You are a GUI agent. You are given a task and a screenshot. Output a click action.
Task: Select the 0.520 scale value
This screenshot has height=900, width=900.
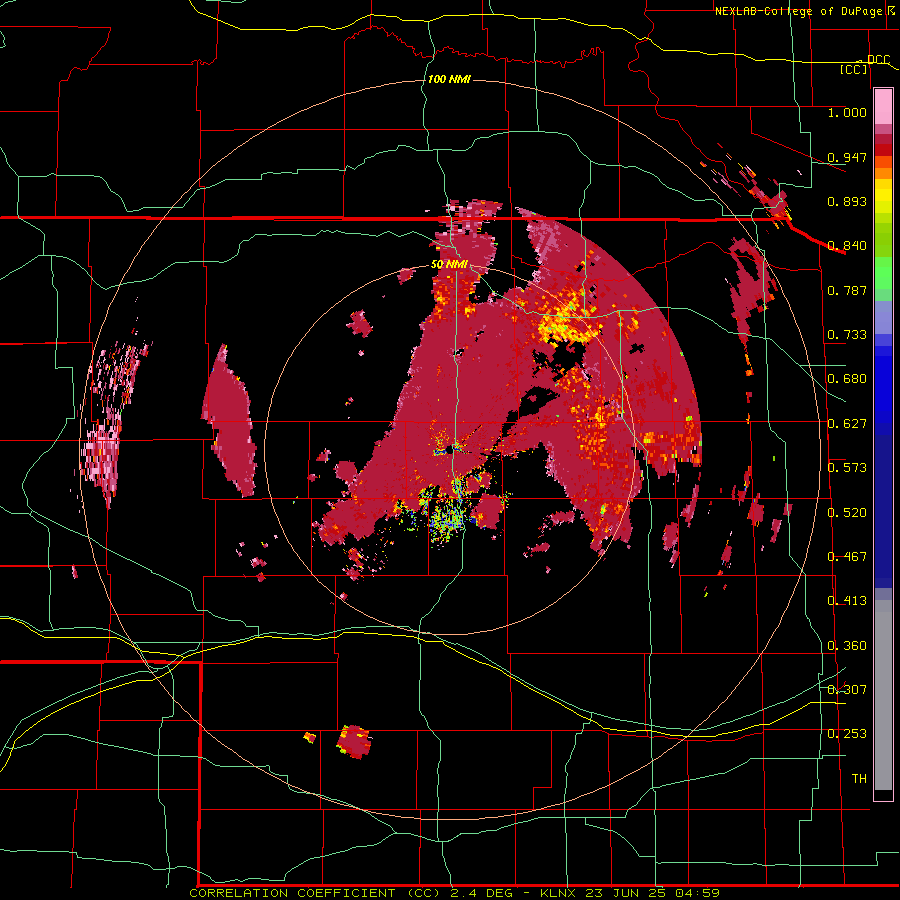(847, 513)
